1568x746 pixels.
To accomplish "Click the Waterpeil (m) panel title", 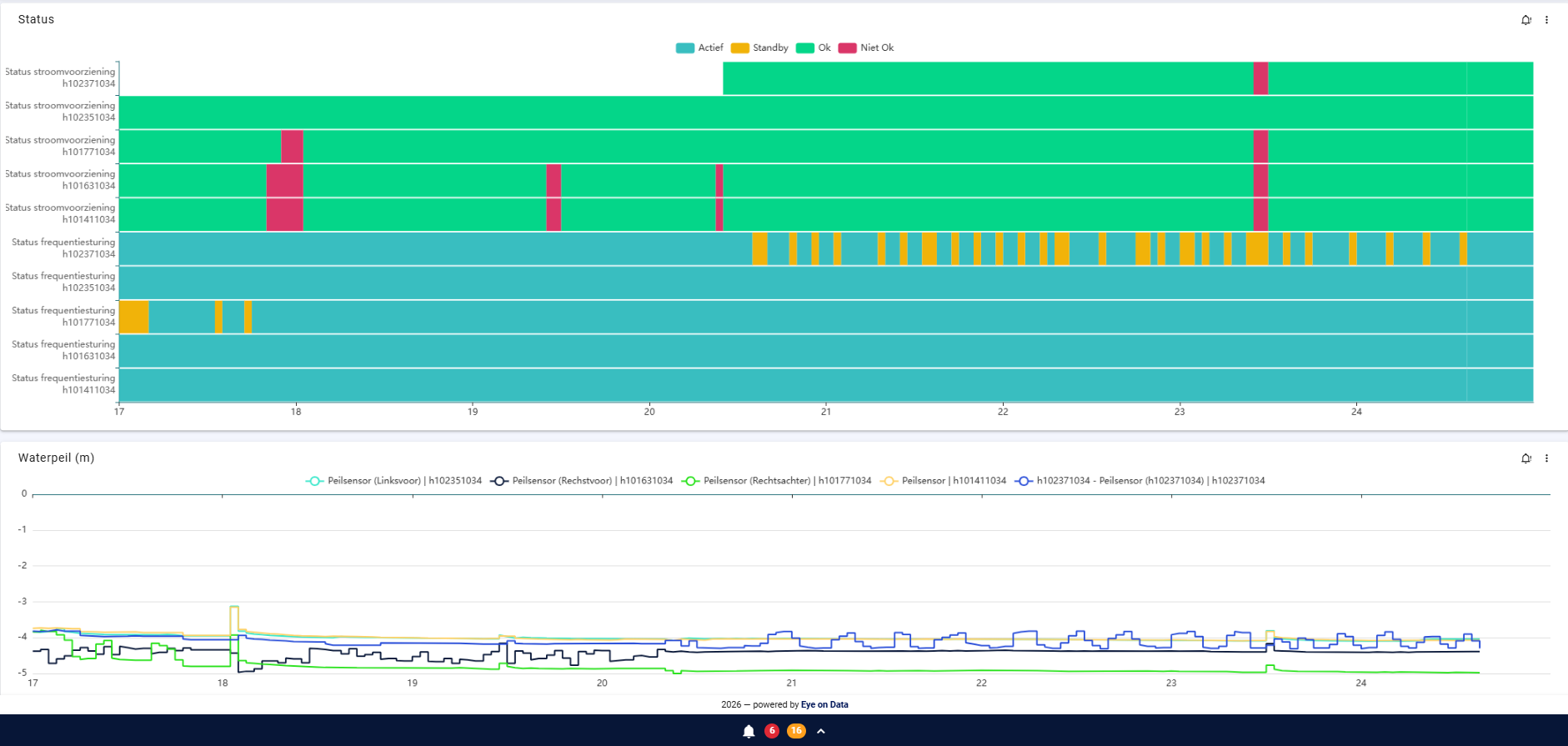I will [x=56, y=458].
